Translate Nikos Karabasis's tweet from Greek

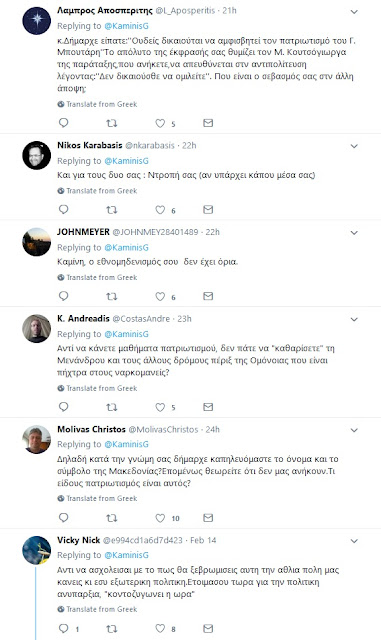click(x=97, y=191)
